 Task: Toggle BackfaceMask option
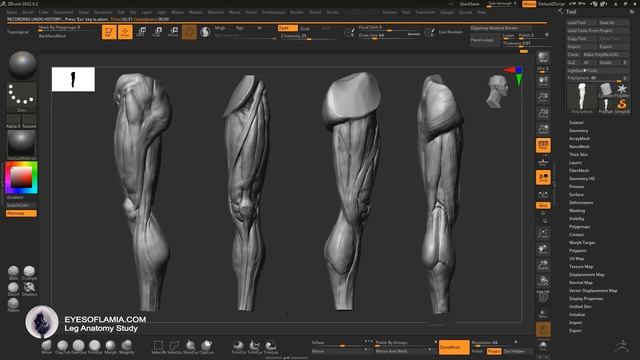[52, 36]
